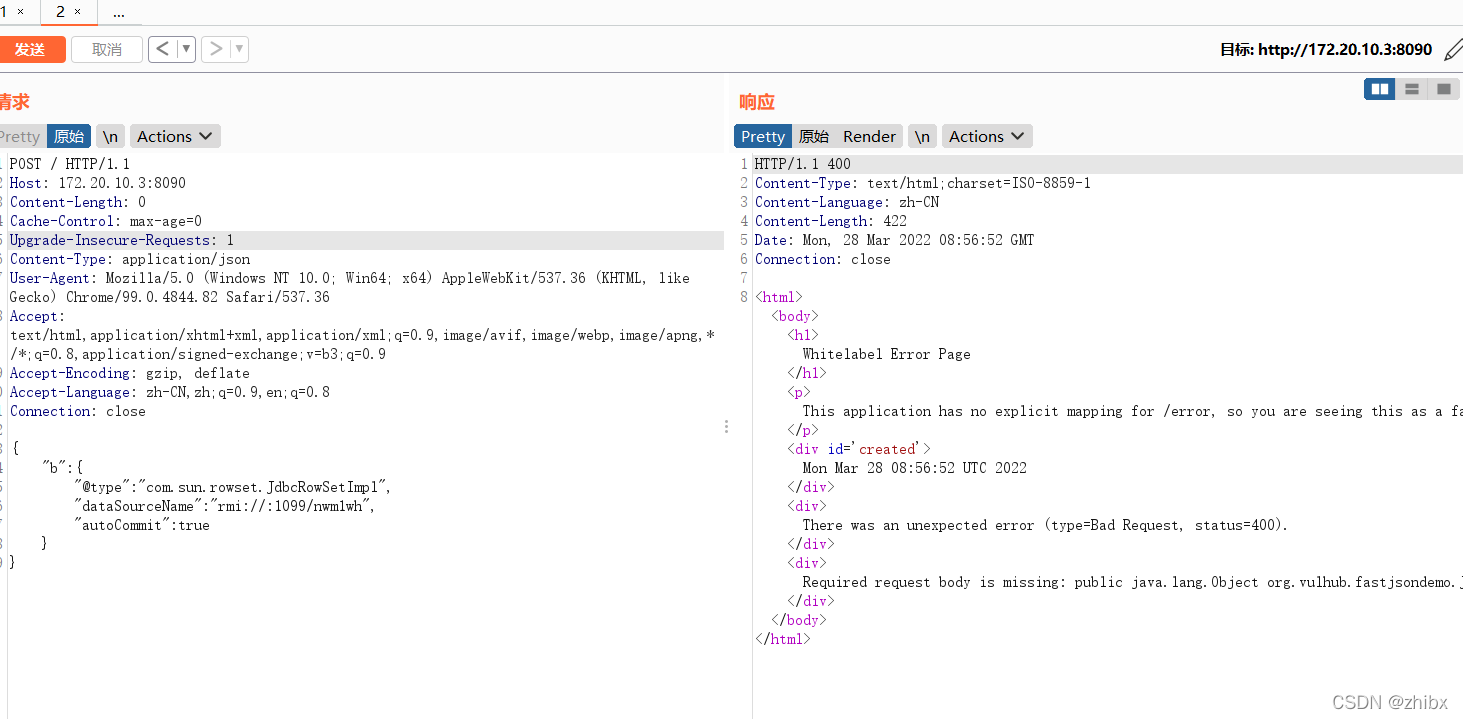Click the Accept-Language request header
Image resolution: width=1463 pixels, height=719 pixels.
[170, 392]
